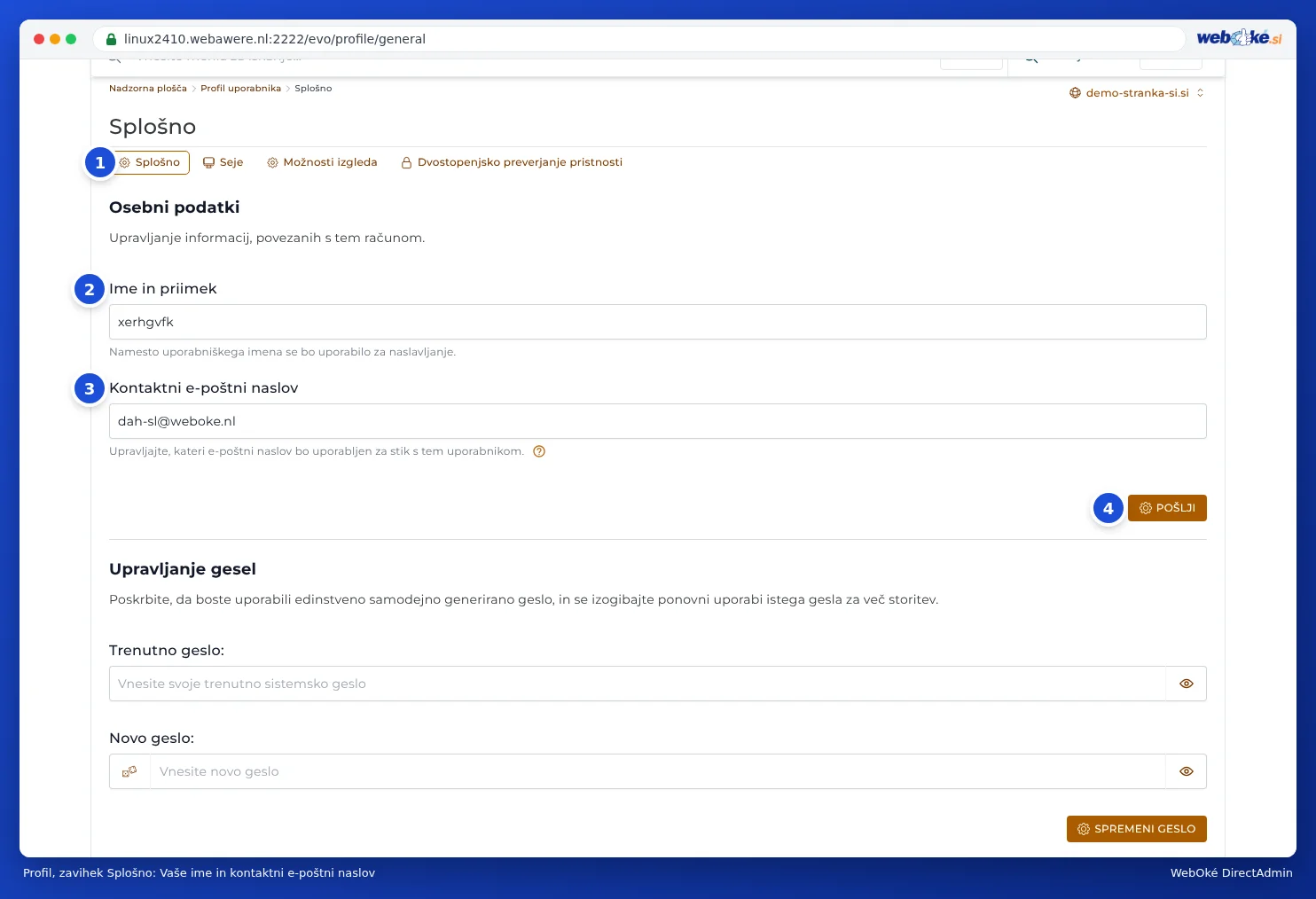Click the Kontaktni e-poštni naslov field
1316x899 pixels.
[658, 421]
